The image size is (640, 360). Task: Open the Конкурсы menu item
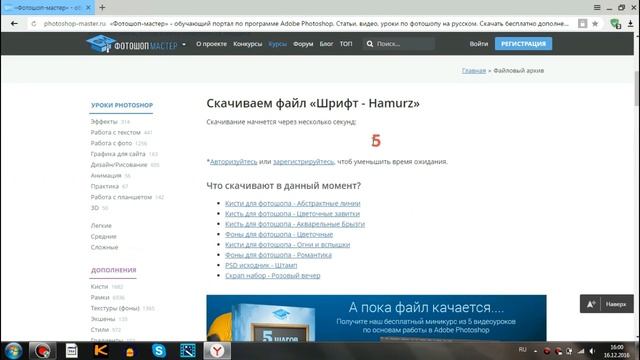click(x=247, y=44)
